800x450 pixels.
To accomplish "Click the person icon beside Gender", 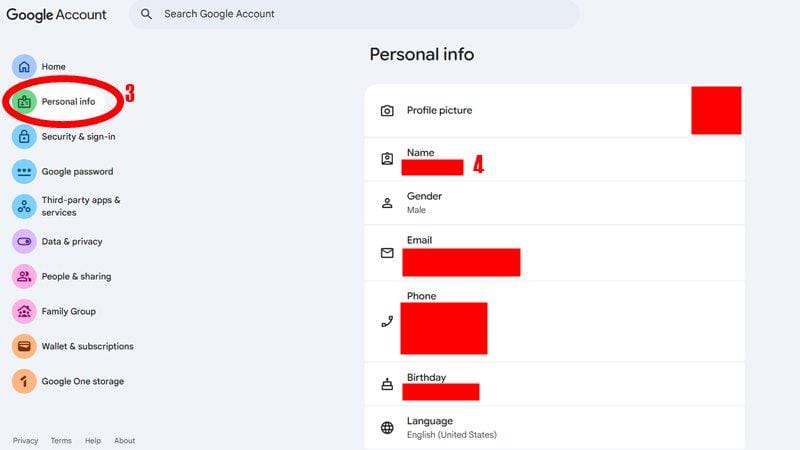I will coord(387,203).
